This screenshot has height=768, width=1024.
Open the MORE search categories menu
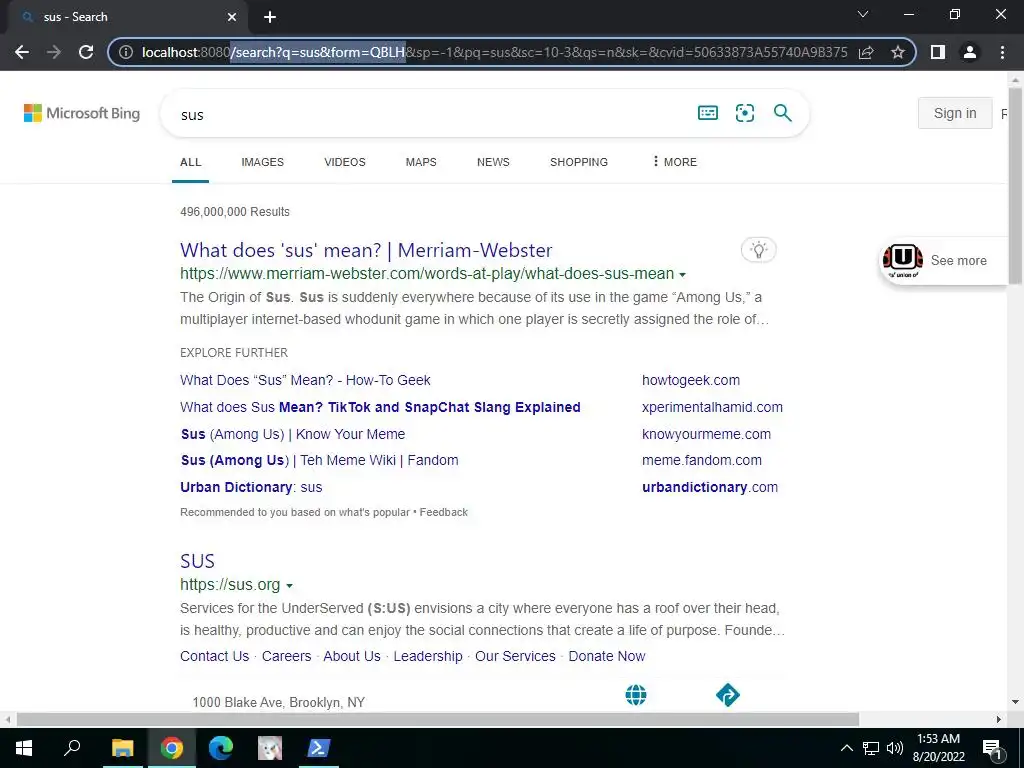point(675,162)
